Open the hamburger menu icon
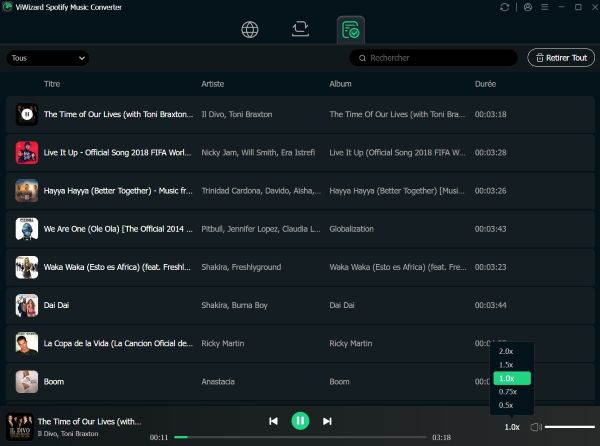 545,7
